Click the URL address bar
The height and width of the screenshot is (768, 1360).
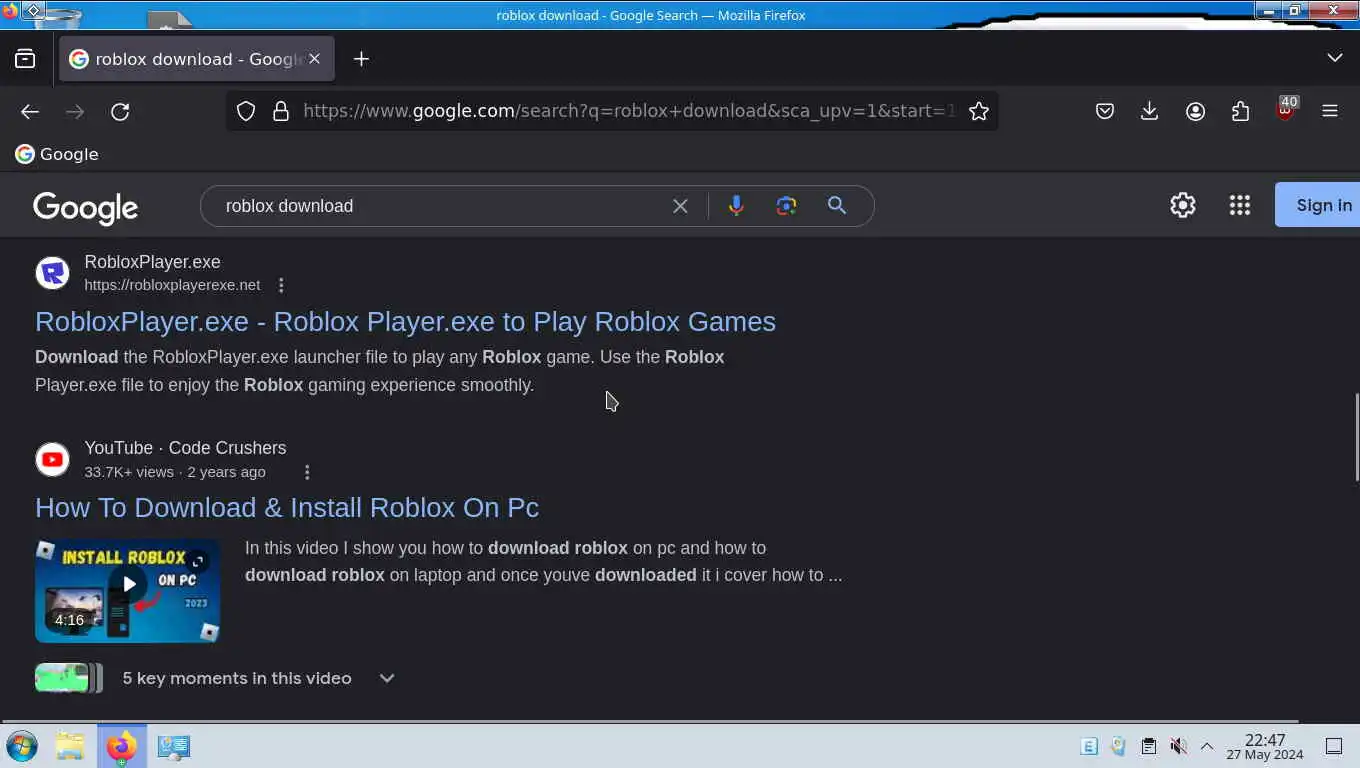coord(629,111)
